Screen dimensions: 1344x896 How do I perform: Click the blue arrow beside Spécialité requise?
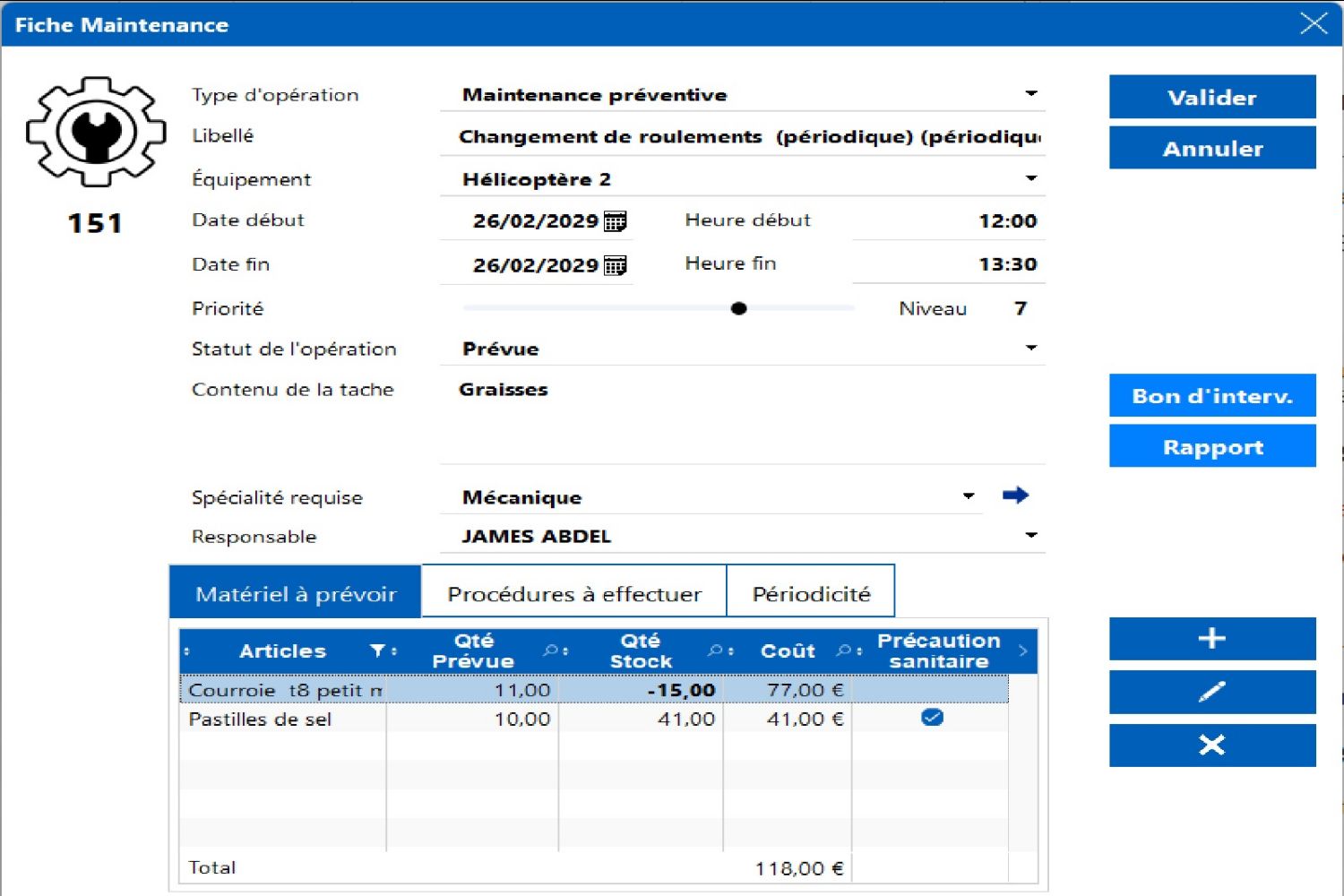(1015, 495)
